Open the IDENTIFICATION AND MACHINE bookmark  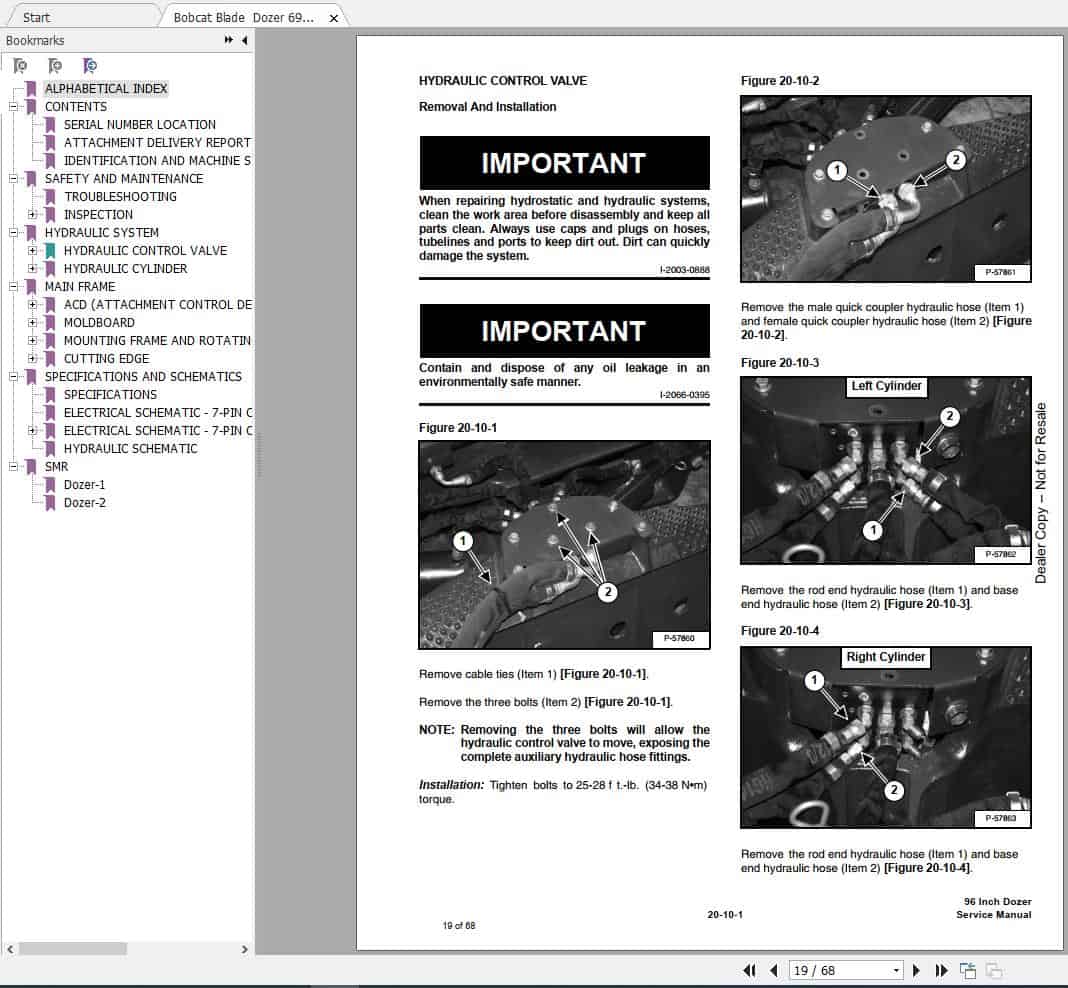pyautogui.click(x=157, y=161)
